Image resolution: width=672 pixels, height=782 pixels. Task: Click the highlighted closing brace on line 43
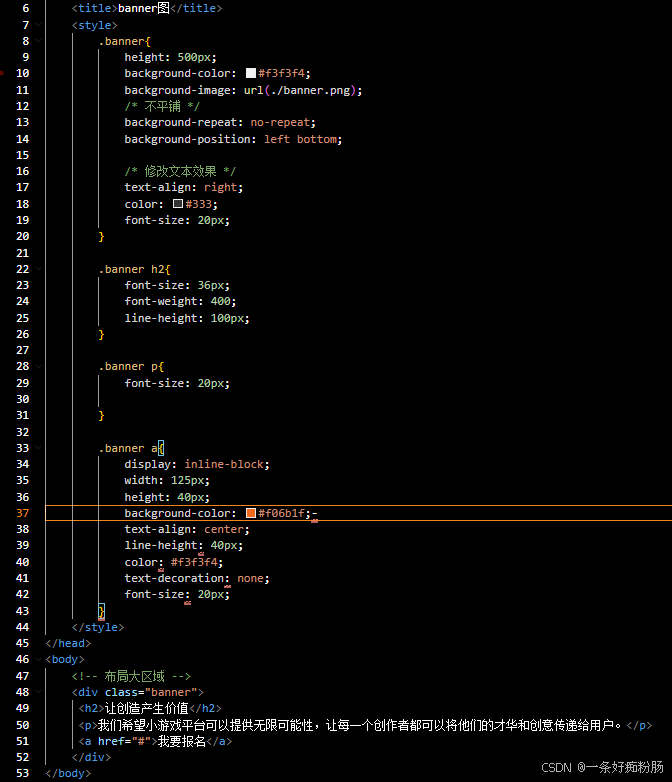tap(101, 610)
